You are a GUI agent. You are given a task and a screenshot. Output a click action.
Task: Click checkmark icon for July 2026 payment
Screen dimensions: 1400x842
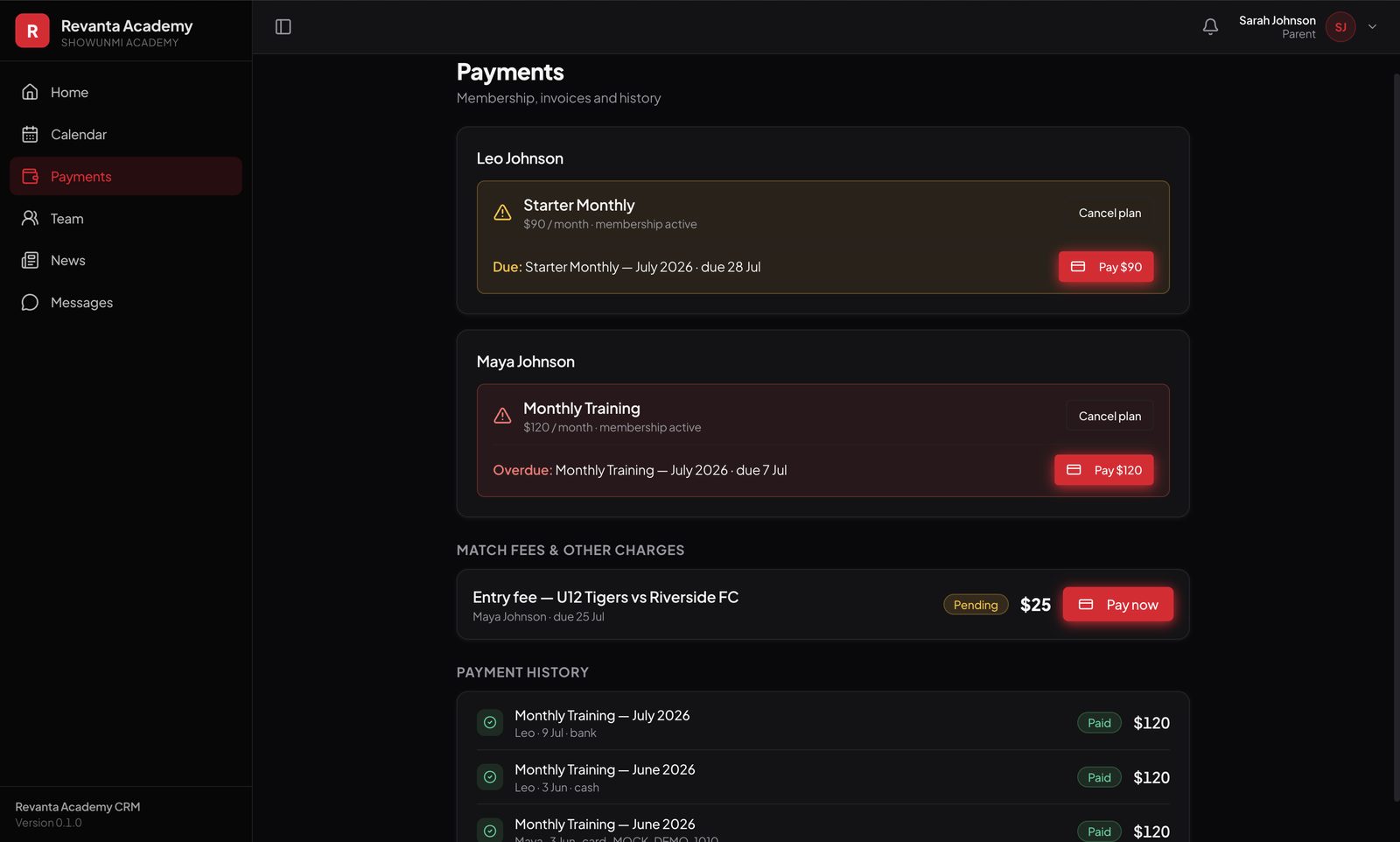point(490,723)
